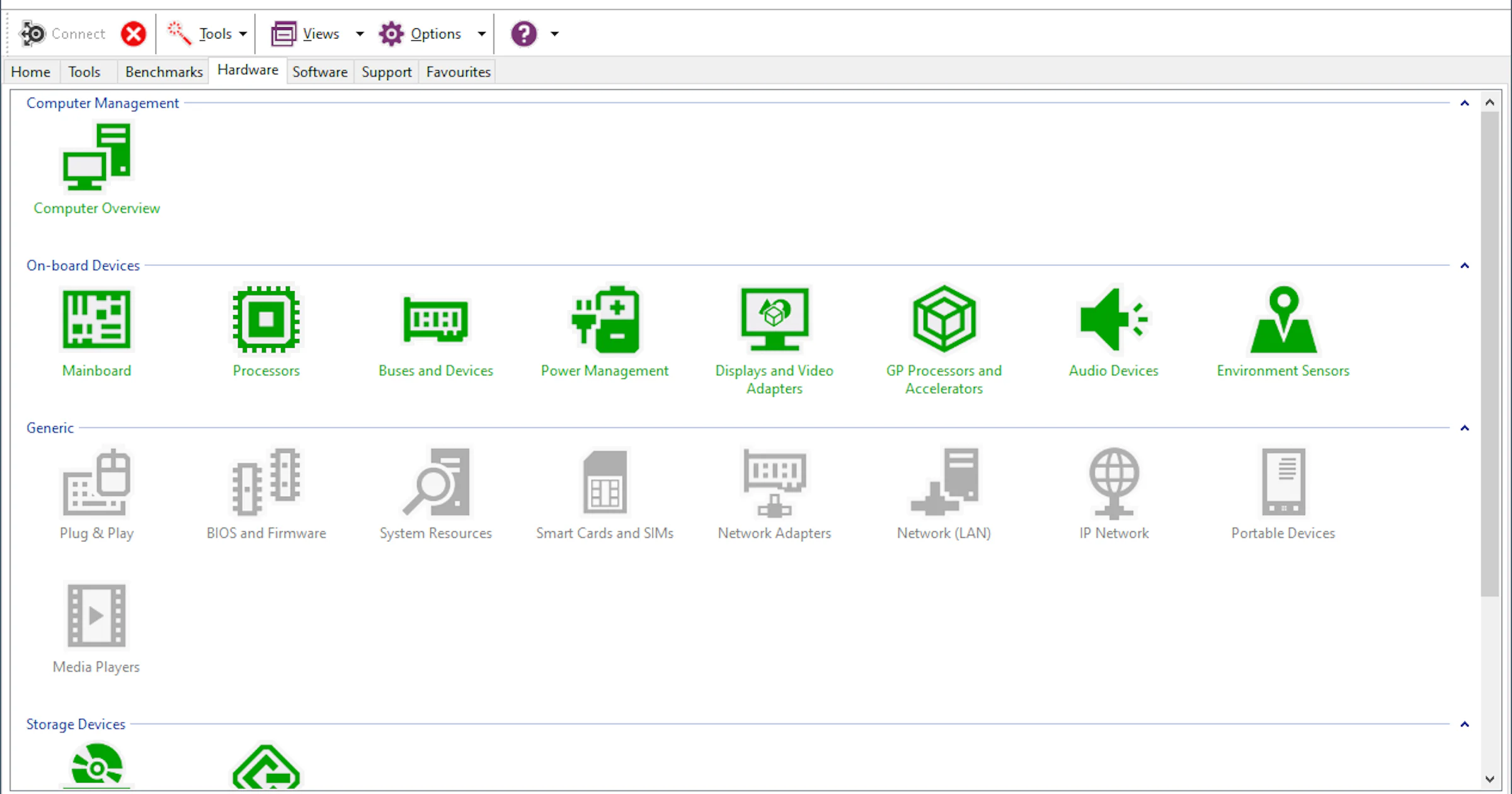Click the Computer Management section heading

pyautogui.click(x=103, y=103)
